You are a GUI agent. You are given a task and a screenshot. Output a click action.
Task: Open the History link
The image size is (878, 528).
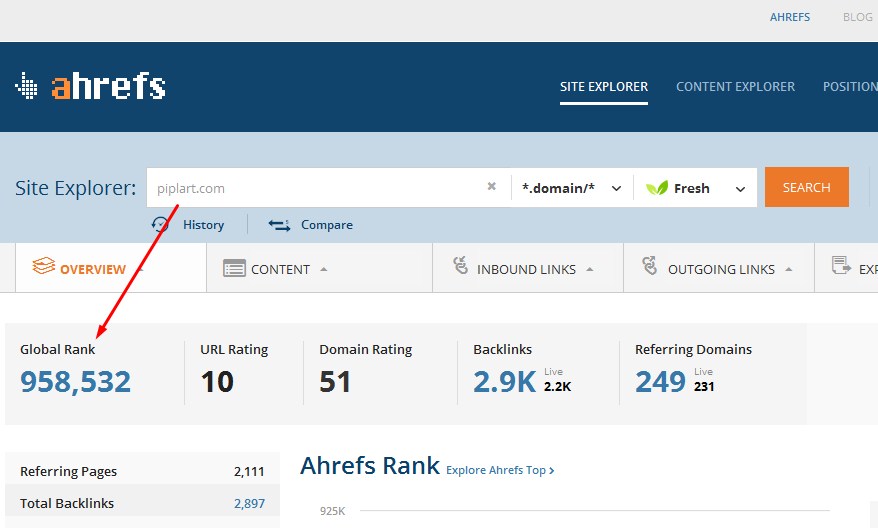[x=203, y=225]
